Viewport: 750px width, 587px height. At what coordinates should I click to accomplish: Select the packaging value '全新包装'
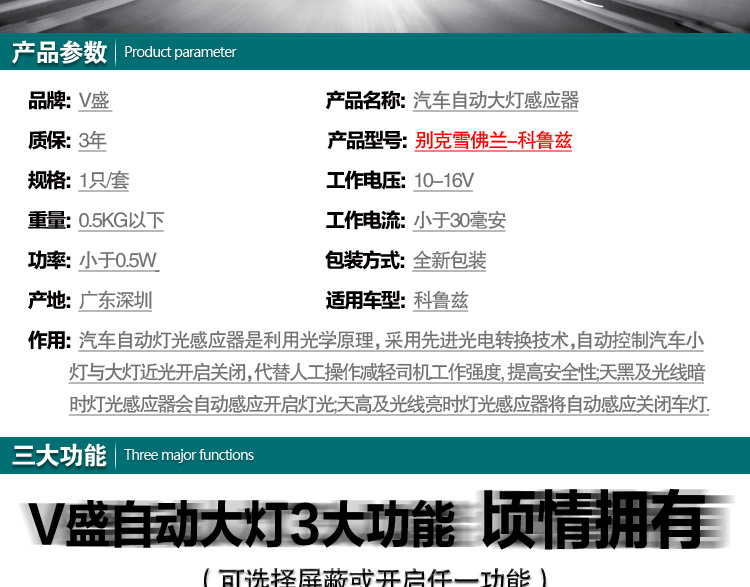(x=450, y=261)
